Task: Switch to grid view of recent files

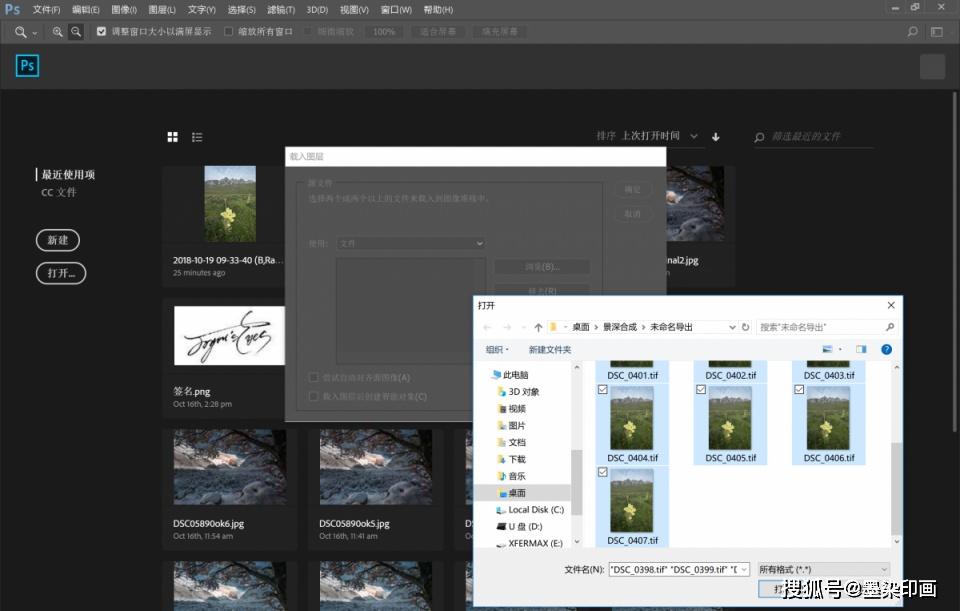Action: (x=173, y=137)
